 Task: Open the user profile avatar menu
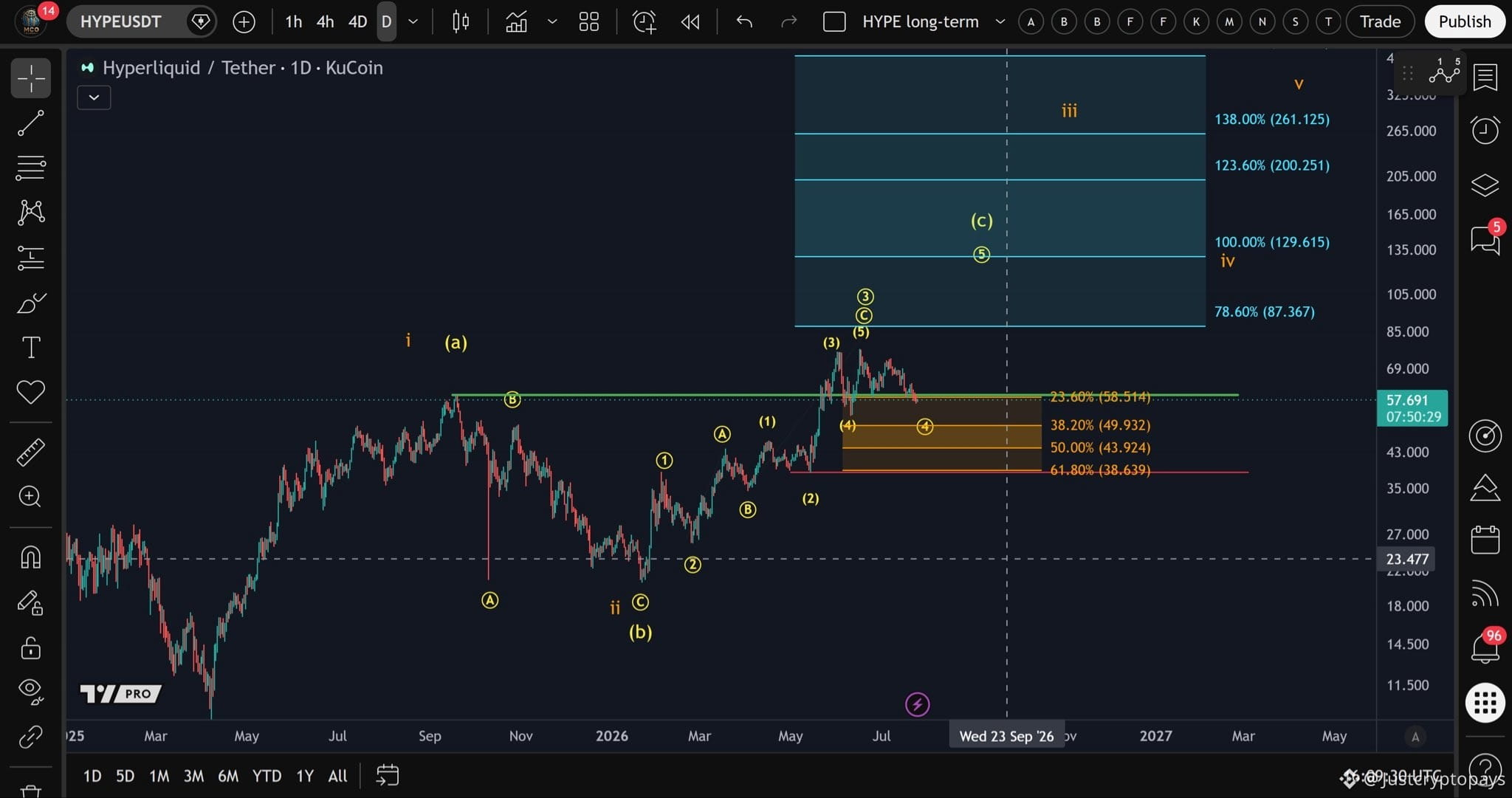pyautogui.click(x=31, y=21)
